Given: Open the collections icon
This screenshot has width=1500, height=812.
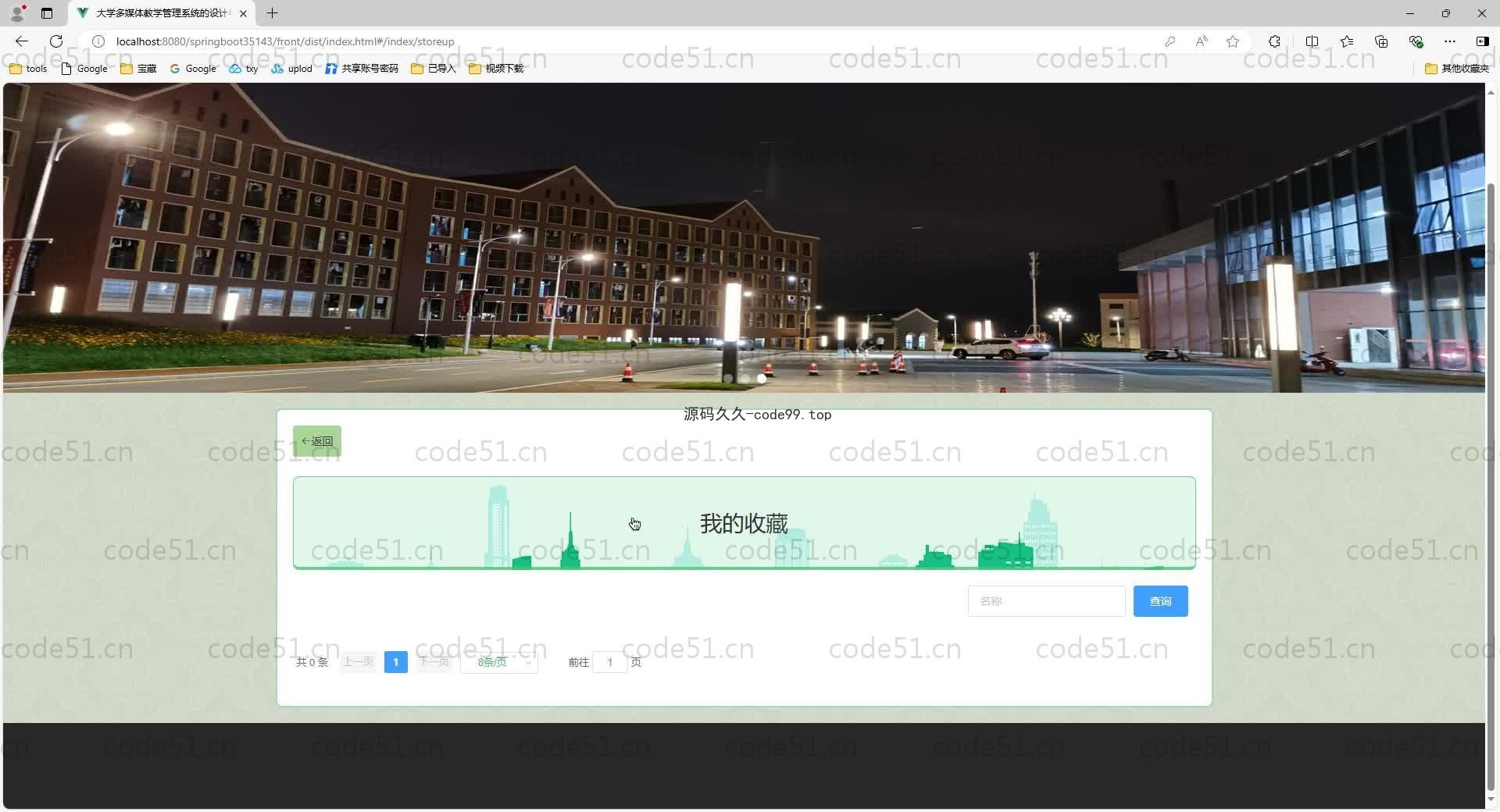Looking at the screenshot, I should (1381, 41).
